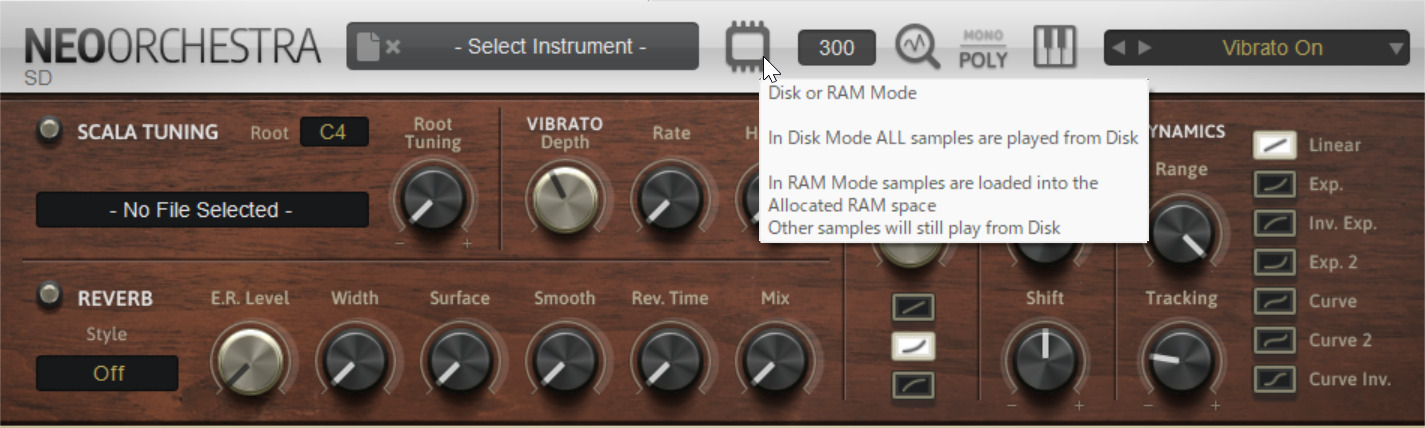1425x428 pixels.
Task: Click the file icon in instrument selector
Action: (x=368, y=47)
